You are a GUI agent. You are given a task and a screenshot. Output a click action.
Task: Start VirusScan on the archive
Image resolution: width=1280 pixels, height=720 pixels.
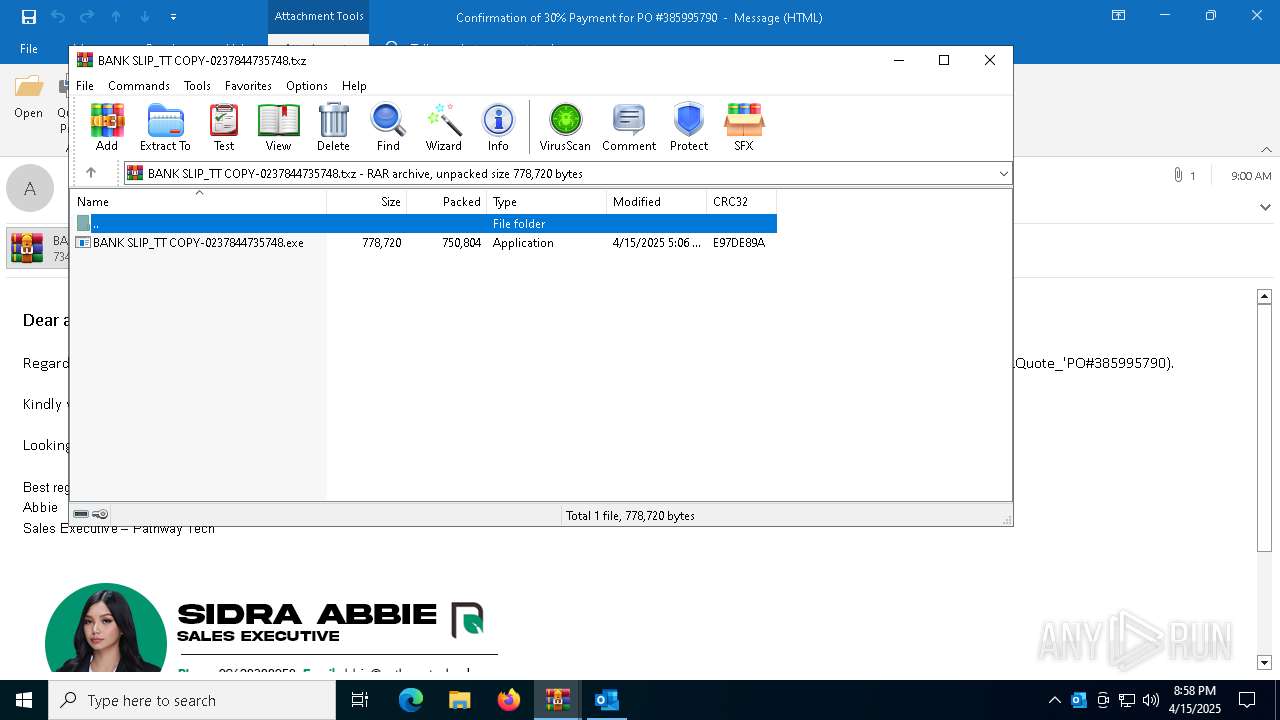(565, 127)
